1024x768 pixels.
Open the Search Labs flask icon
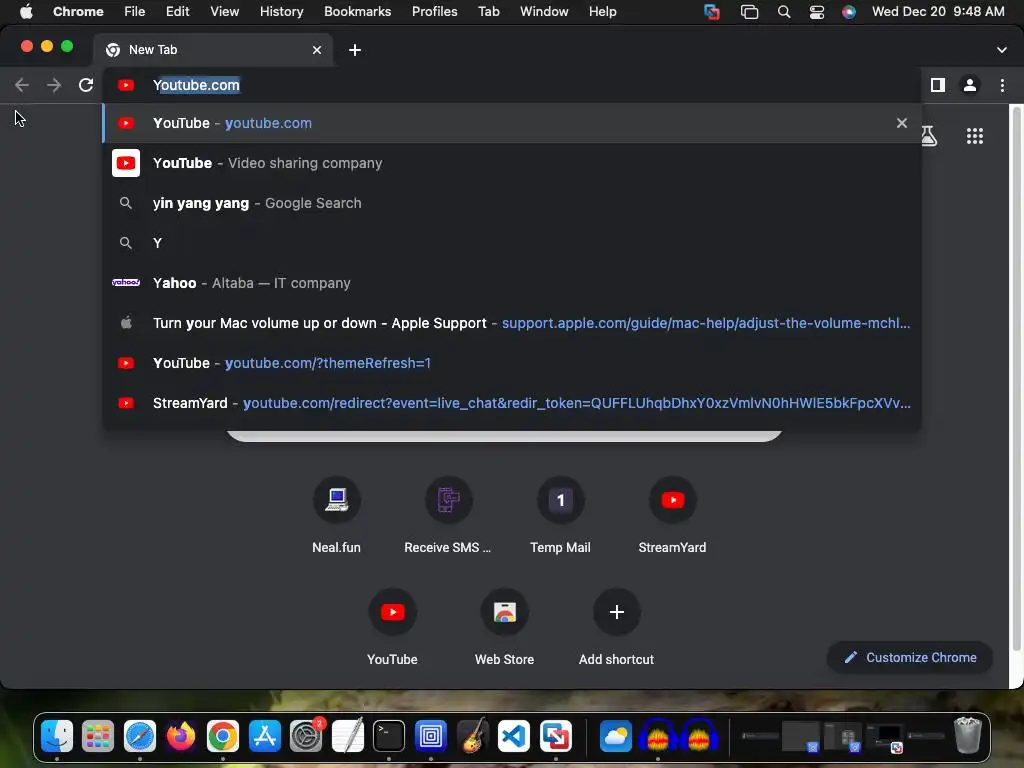(x=929, y=136)
